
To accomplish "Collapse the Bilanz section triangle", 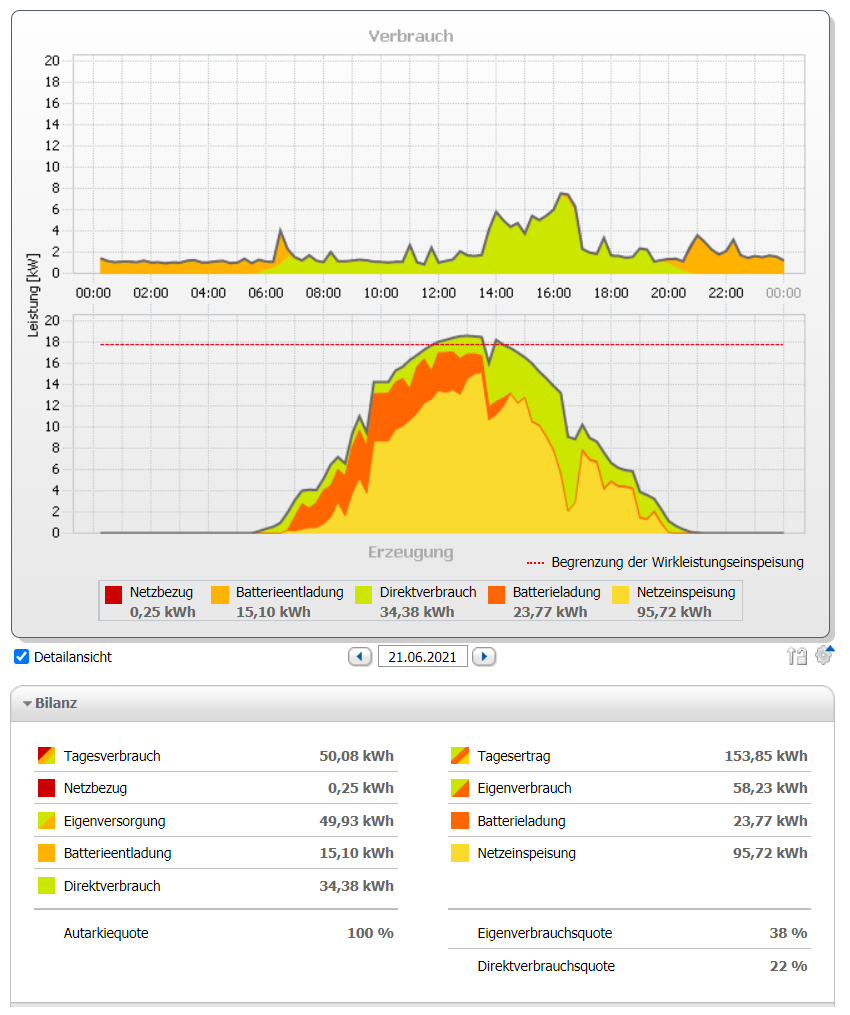I will [x=28, y=704].
